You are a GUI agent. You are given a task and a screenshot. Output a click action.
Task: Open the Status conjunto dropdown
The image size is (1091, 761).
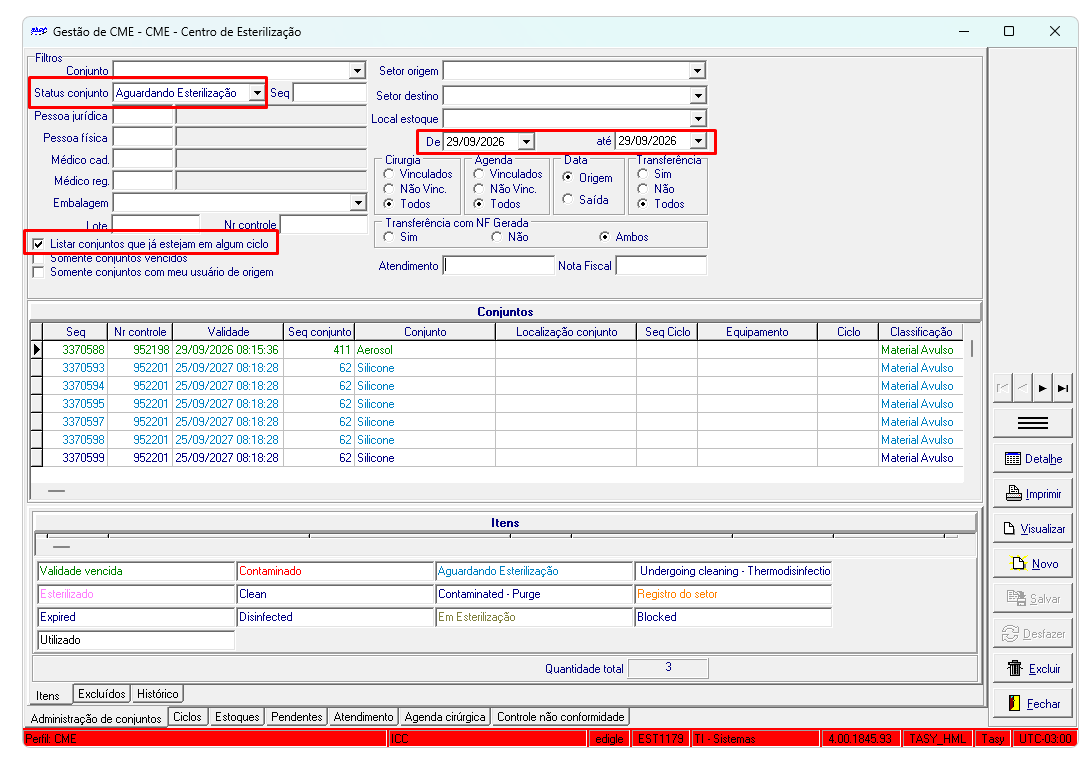[257, 93]
